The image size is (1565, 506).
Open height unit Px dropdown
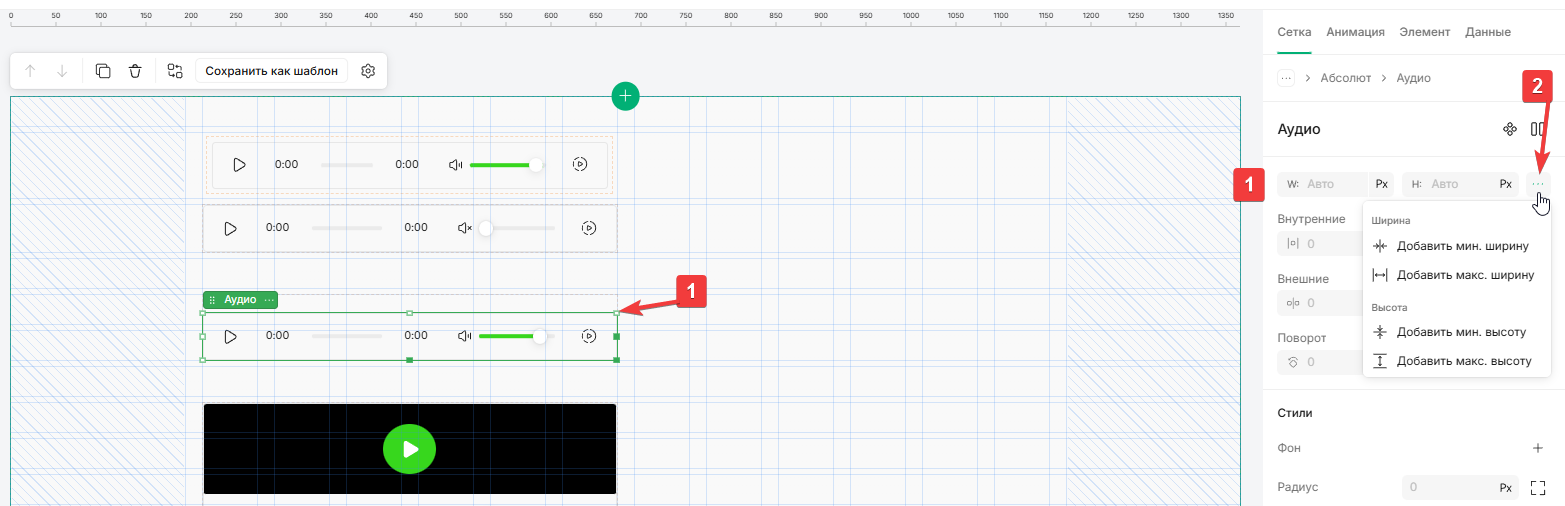[1505, 184]
